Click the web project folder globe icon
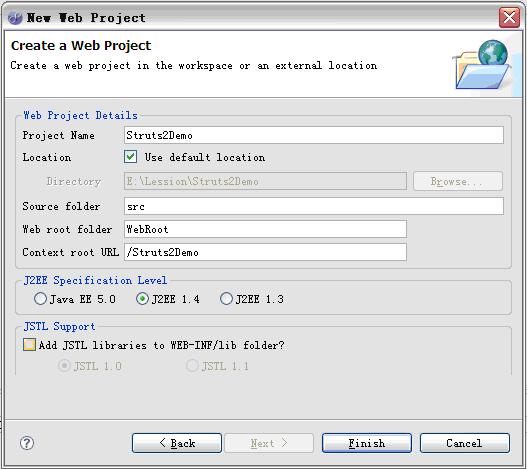Screen dimensions: 527x469 click(x=483, y=65)
